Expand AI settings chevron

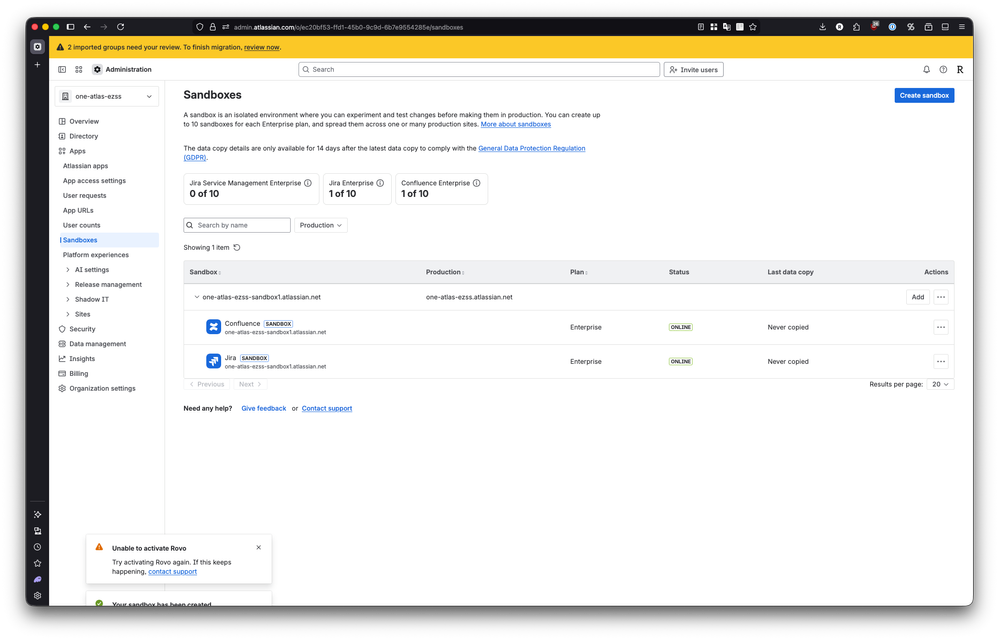coord(68,269)
